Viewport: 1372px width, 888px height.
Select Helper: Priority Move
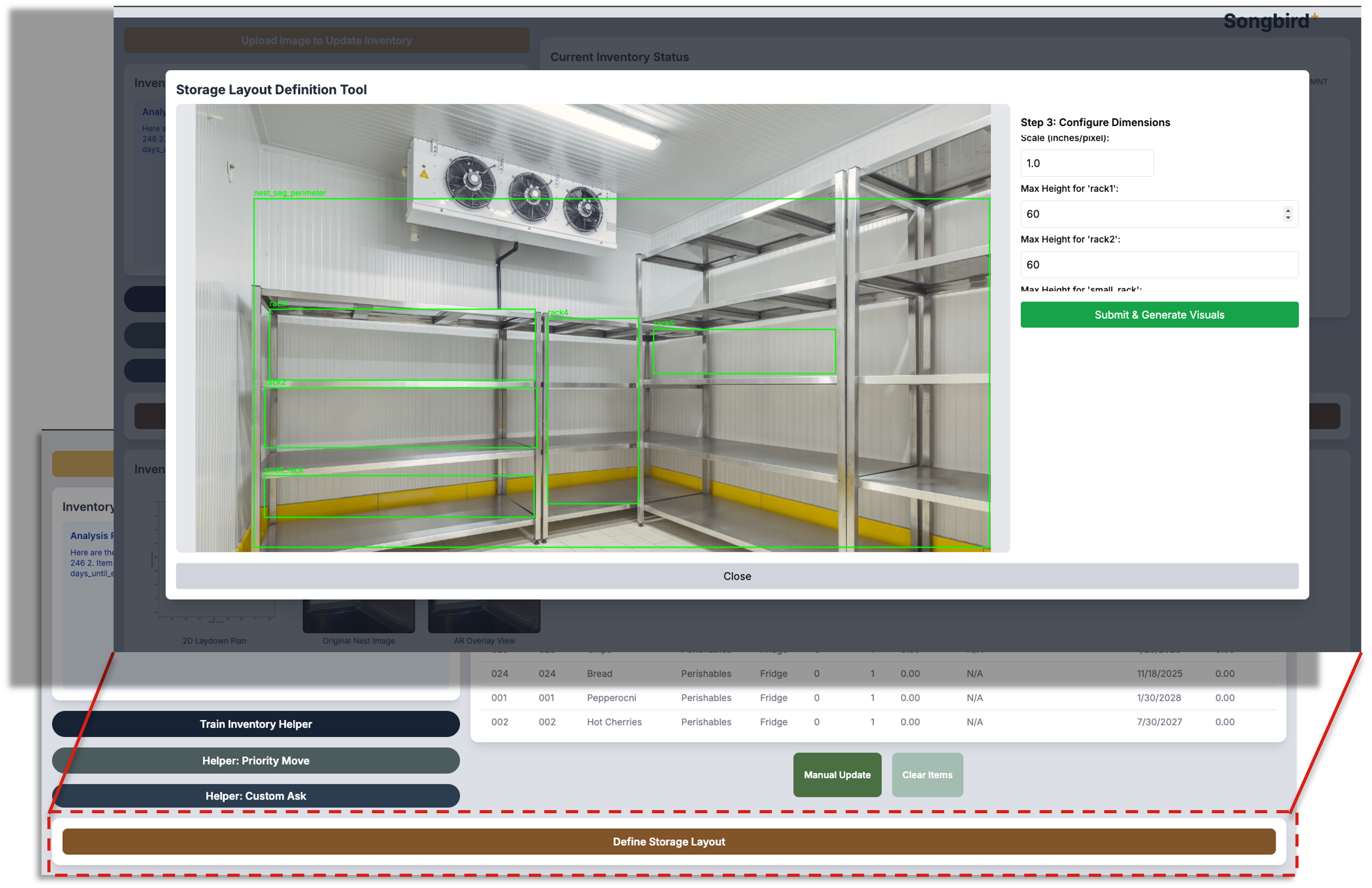click(256, 760)
